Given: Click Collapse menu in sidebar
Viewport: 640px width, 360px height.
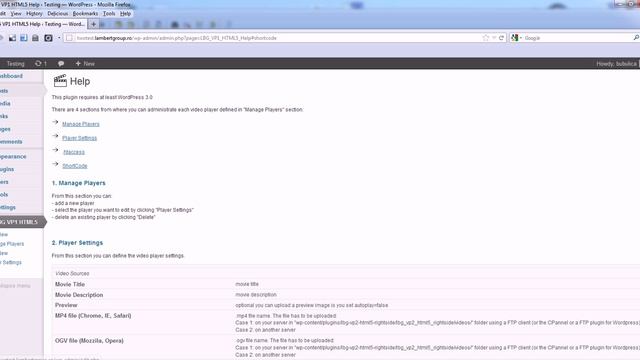Looking at the screenshot, I should coord(16,286).
